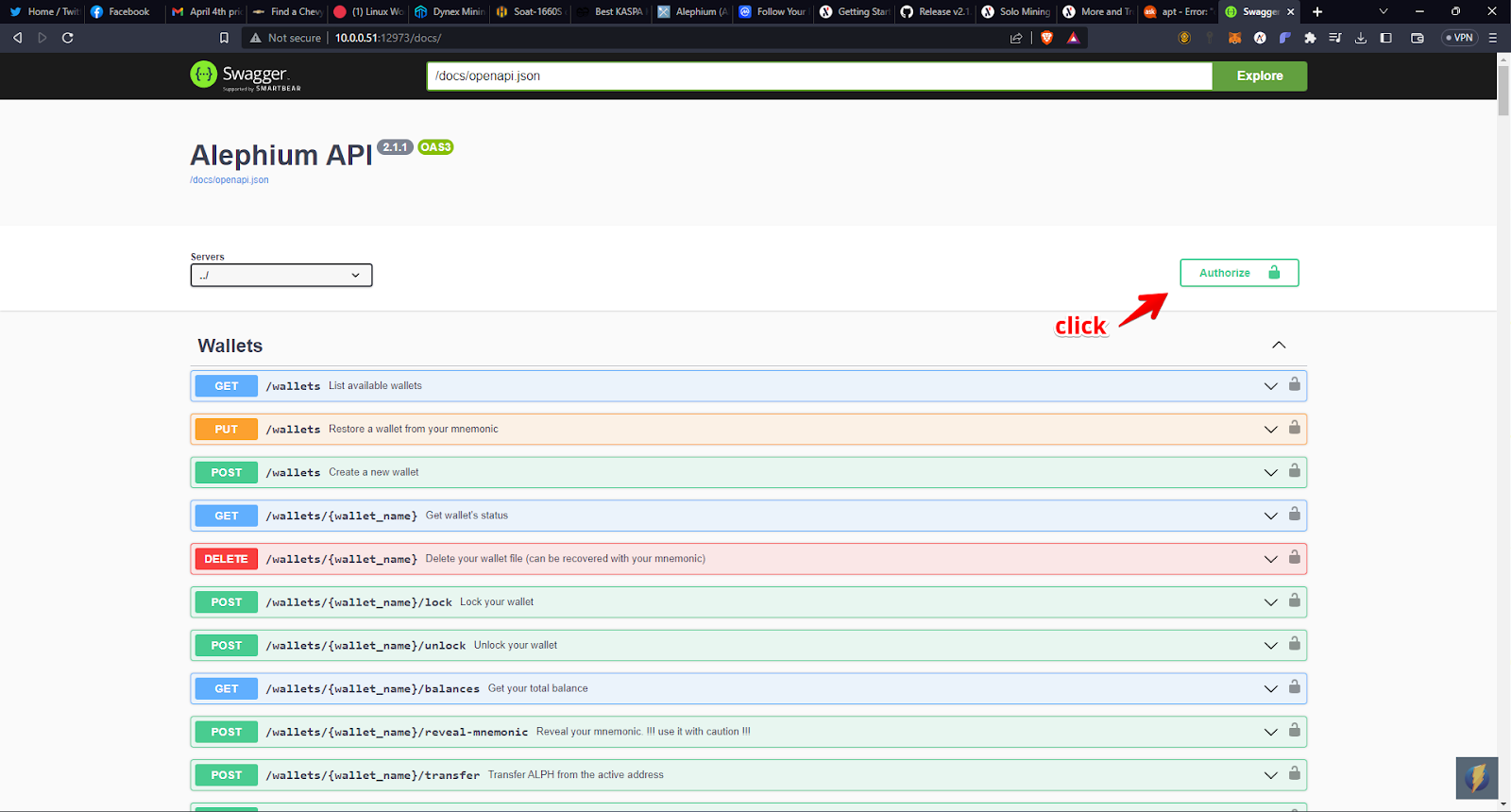Open the media playlist toolbar icon
Screen dimensions: 1511x812
[x=1335, y=38]
